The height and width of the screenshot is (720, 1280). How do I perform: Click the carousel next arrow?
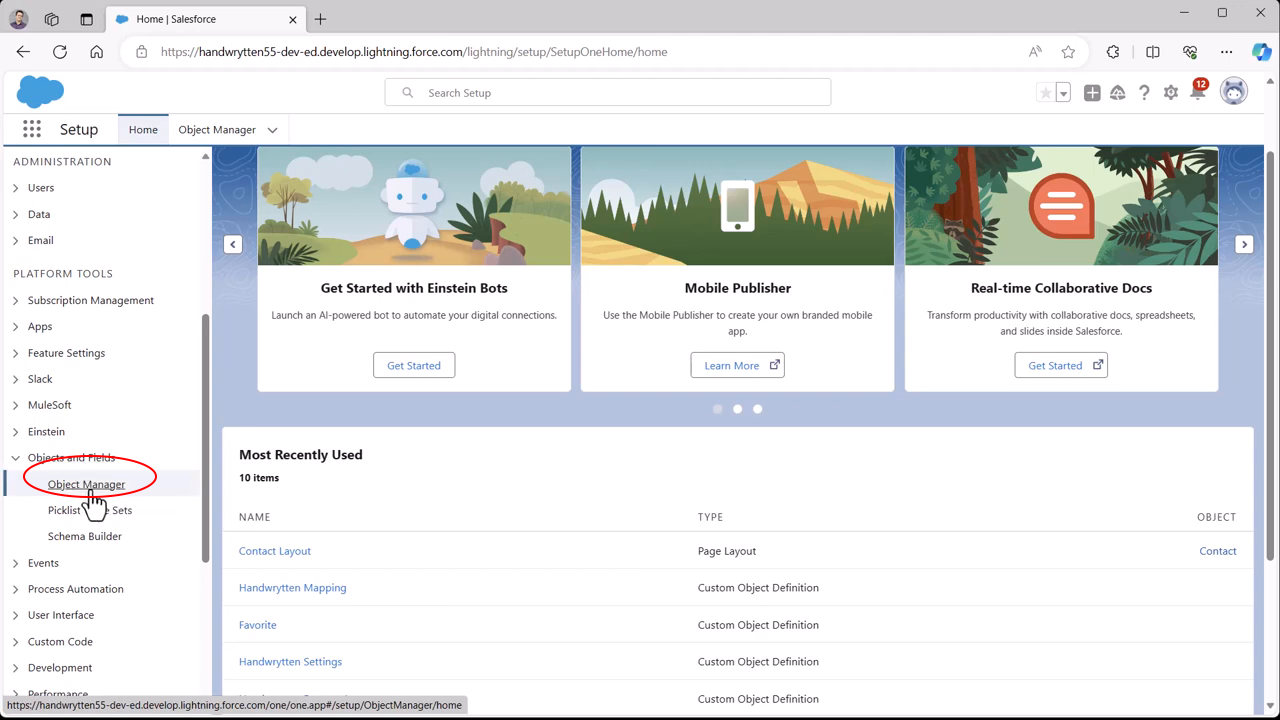(1244, 244)
